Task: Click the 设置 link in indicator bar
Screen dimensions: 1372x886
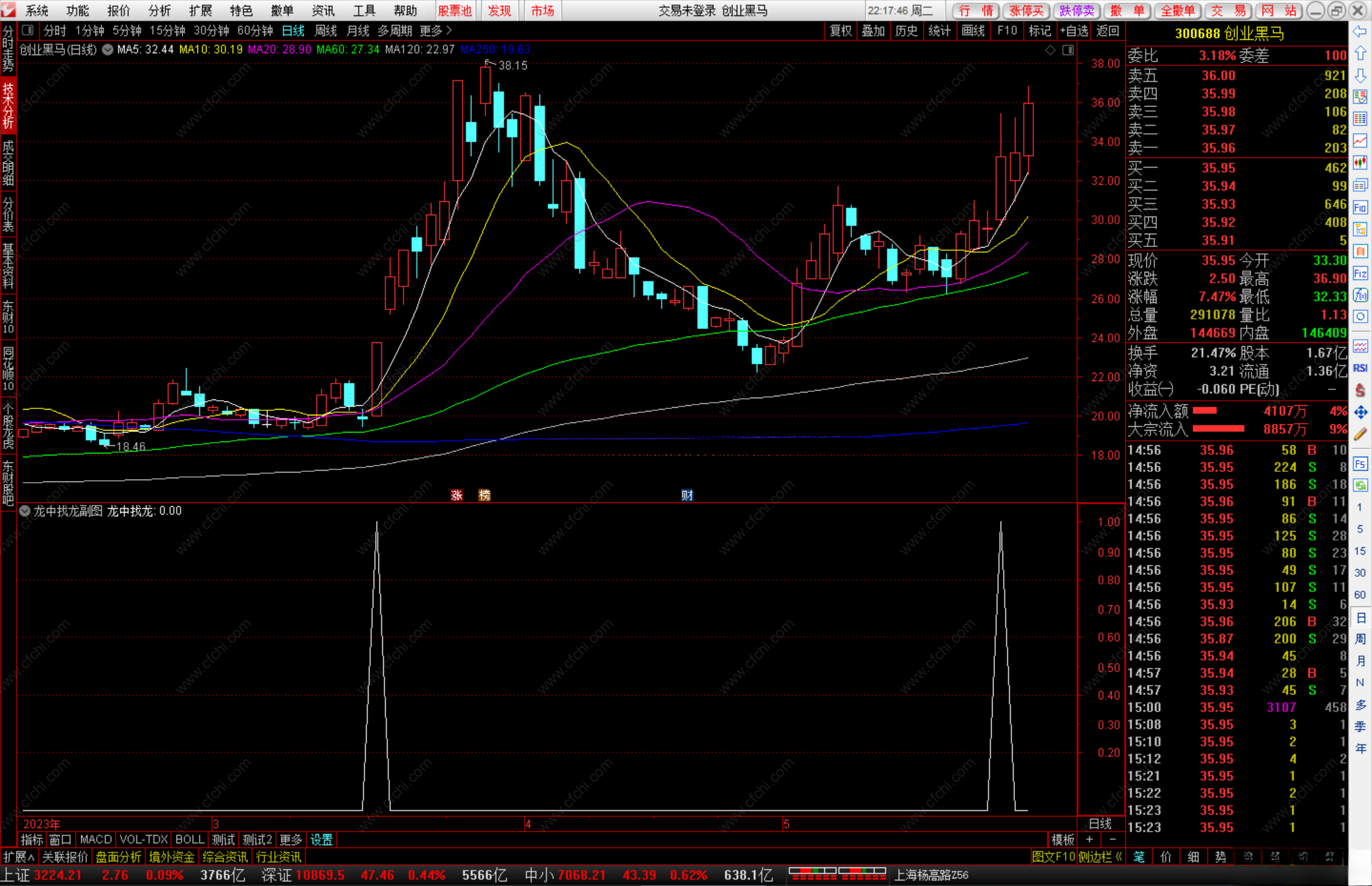Action: [321, 840]
